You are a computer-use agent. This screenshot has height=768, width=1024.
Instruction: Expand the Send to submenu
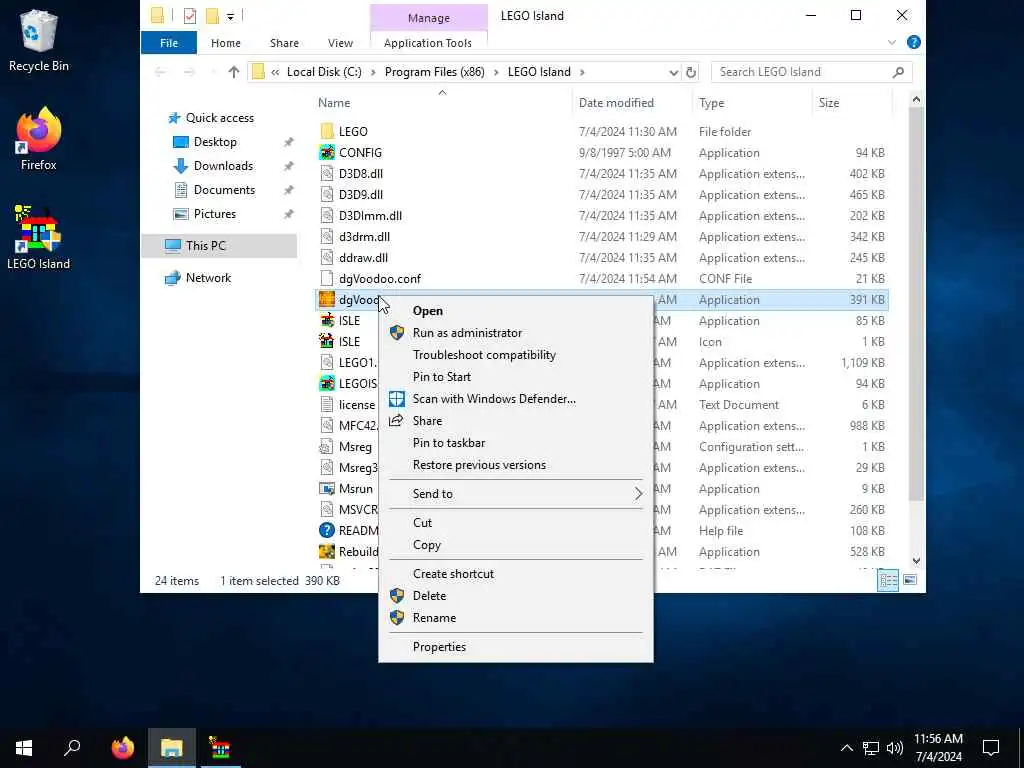[516, 494]
